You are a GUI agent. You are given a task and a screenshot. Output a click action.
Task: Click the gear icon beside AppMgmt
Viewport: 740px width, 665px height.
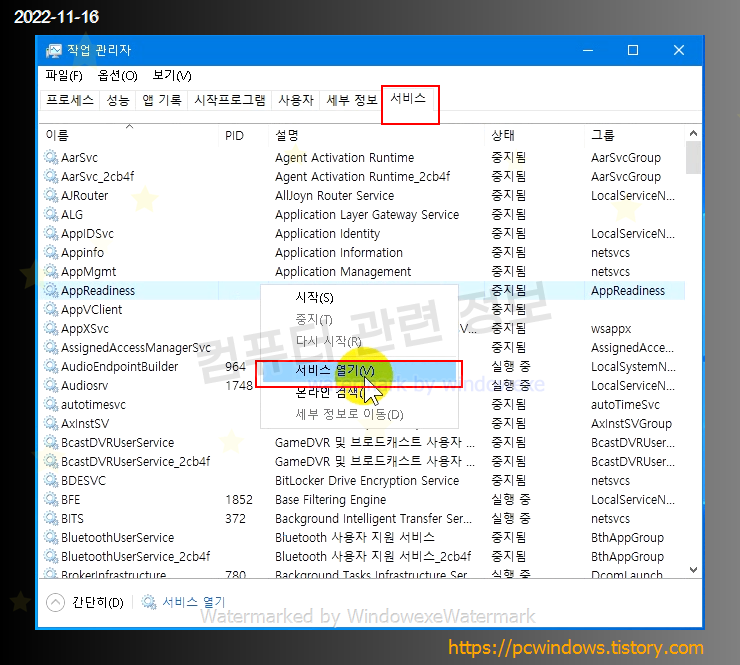51,271
